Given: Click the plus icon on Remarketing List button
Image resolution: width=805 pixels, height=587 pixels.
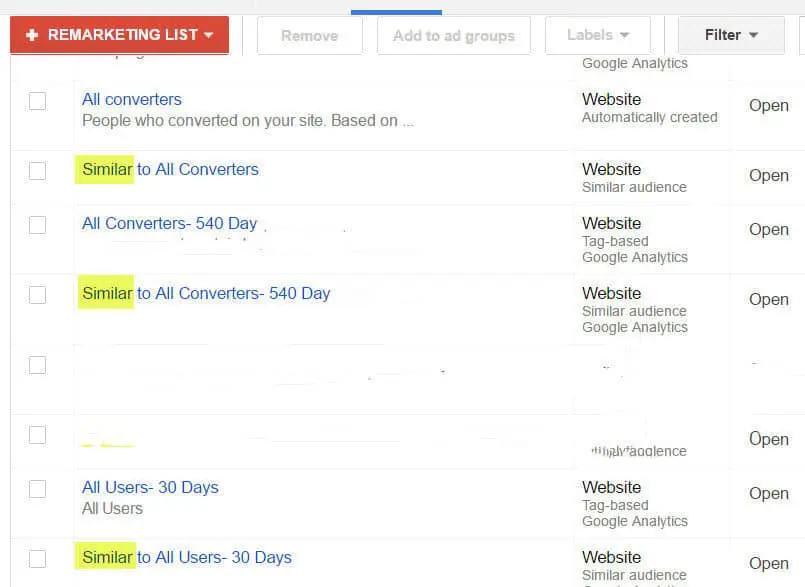Looking at the screenshot, I should pos(32,35).
